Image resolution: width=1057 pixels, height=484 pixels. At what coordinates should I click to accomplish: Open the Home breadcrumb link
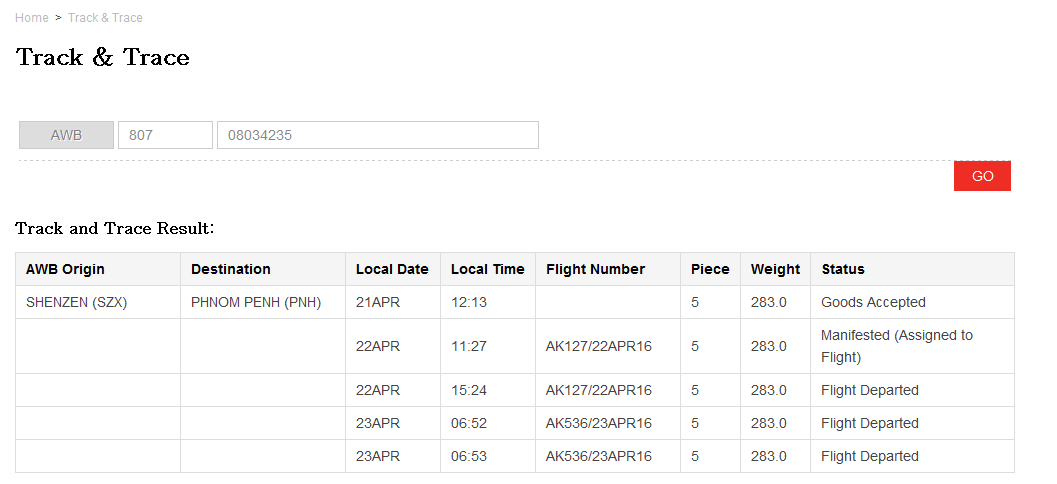[x=32, y=18]
